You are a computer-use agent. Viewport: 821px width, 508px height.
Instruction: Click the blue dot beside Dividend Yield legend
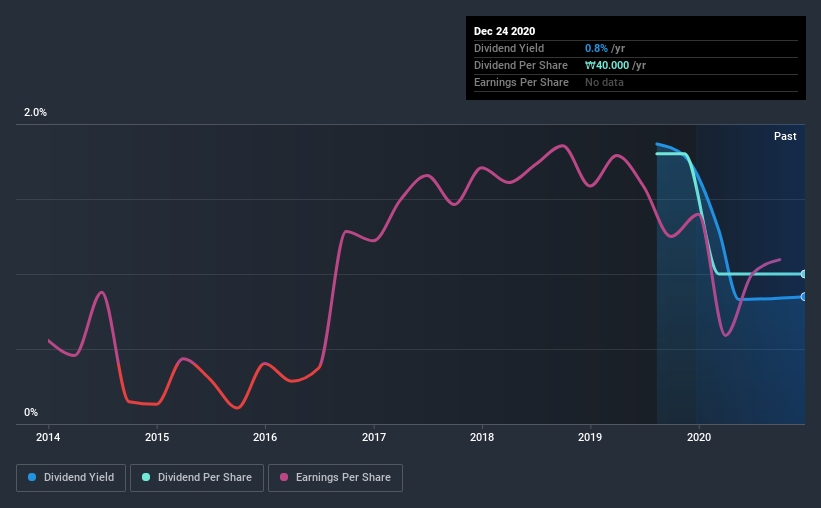(x=30, y=478)
